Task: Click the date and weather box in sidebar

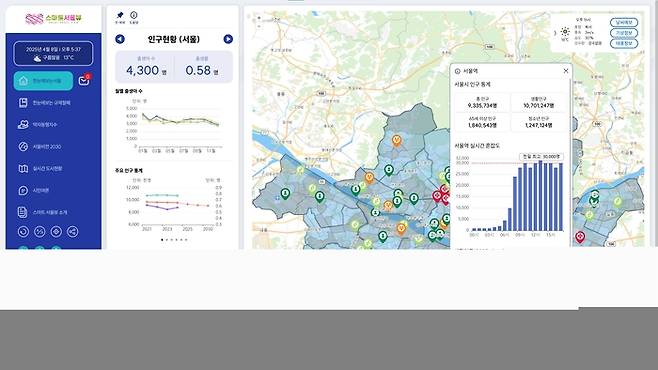Action: [x=53, y=53]
